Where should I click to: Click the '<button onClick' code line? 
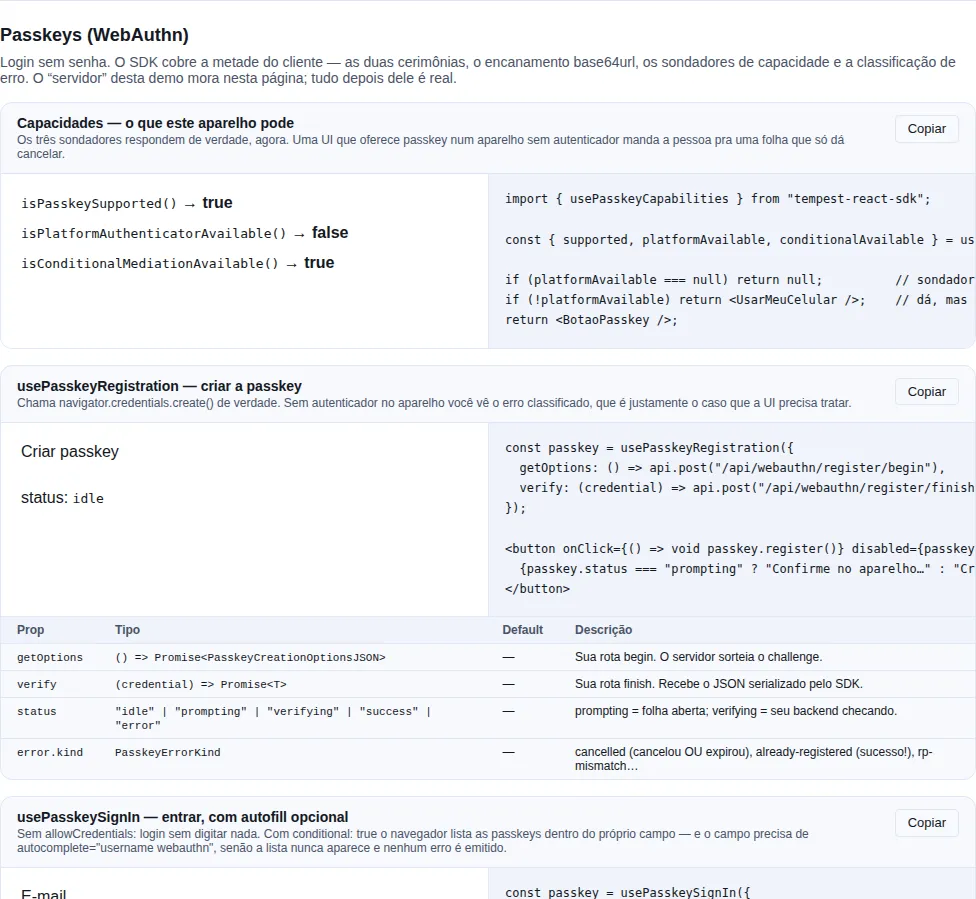pos(739,548)
